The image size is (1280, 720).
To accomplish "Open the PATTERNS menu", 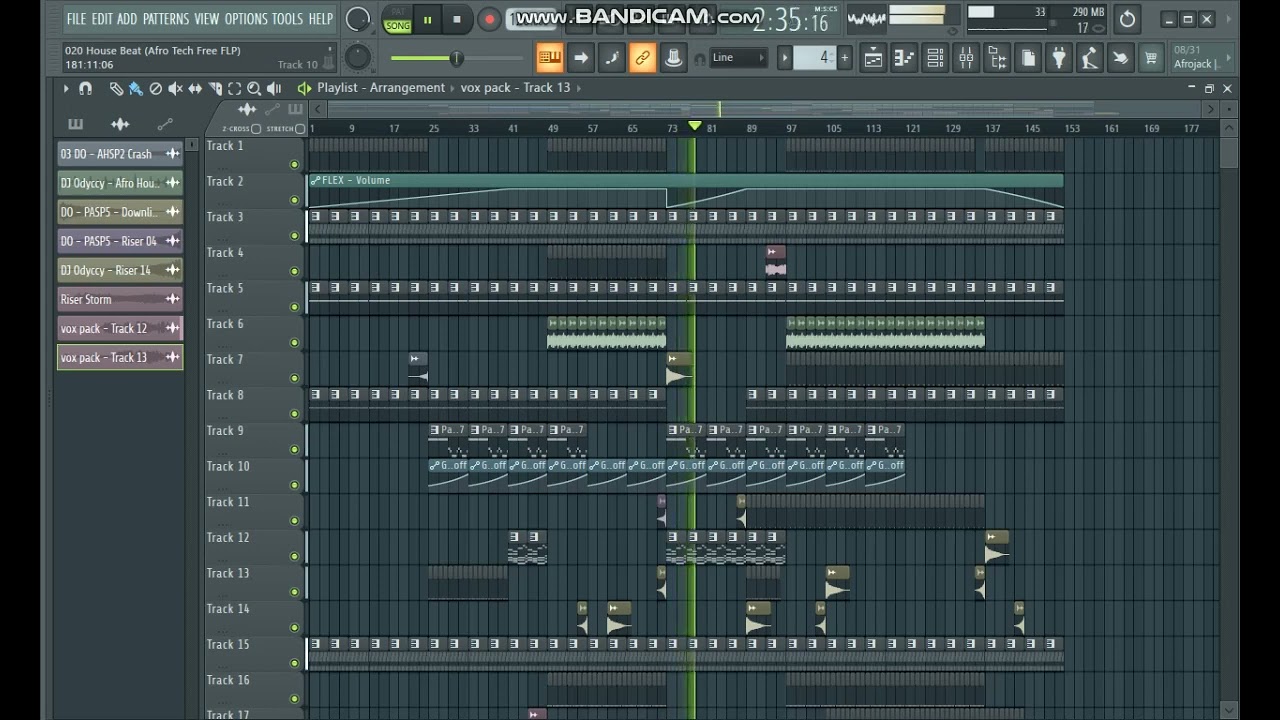I will coord(165,19).
